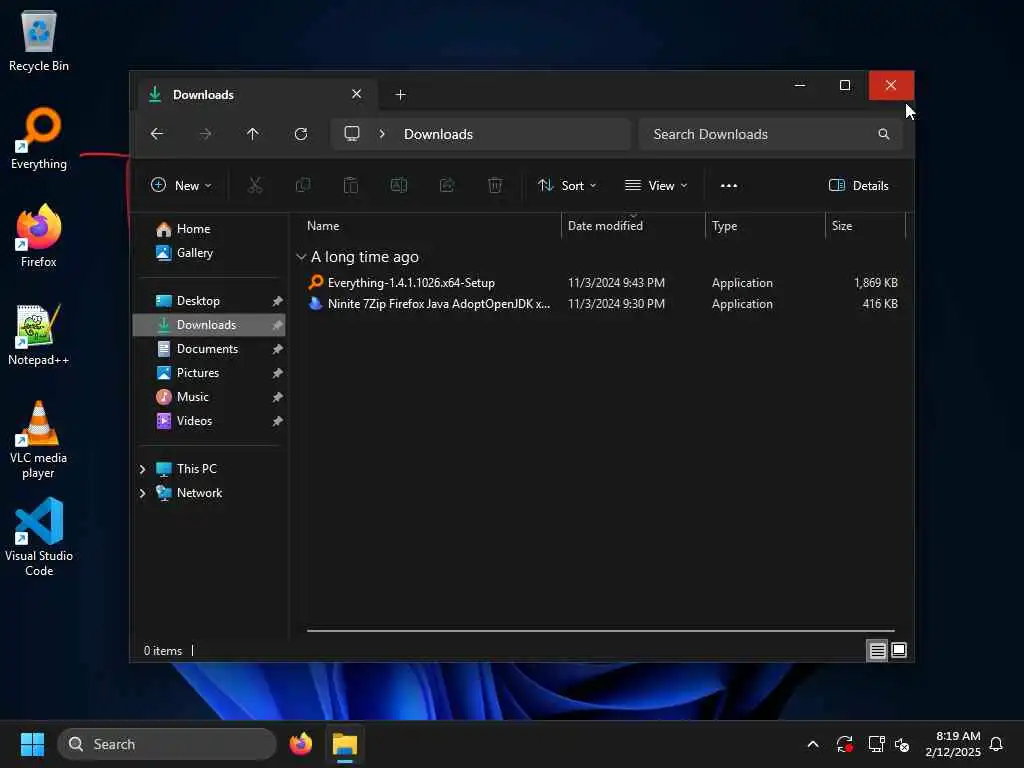1024x768 pixels.
Task: Show hidden system tray icons
Action: 813,744
